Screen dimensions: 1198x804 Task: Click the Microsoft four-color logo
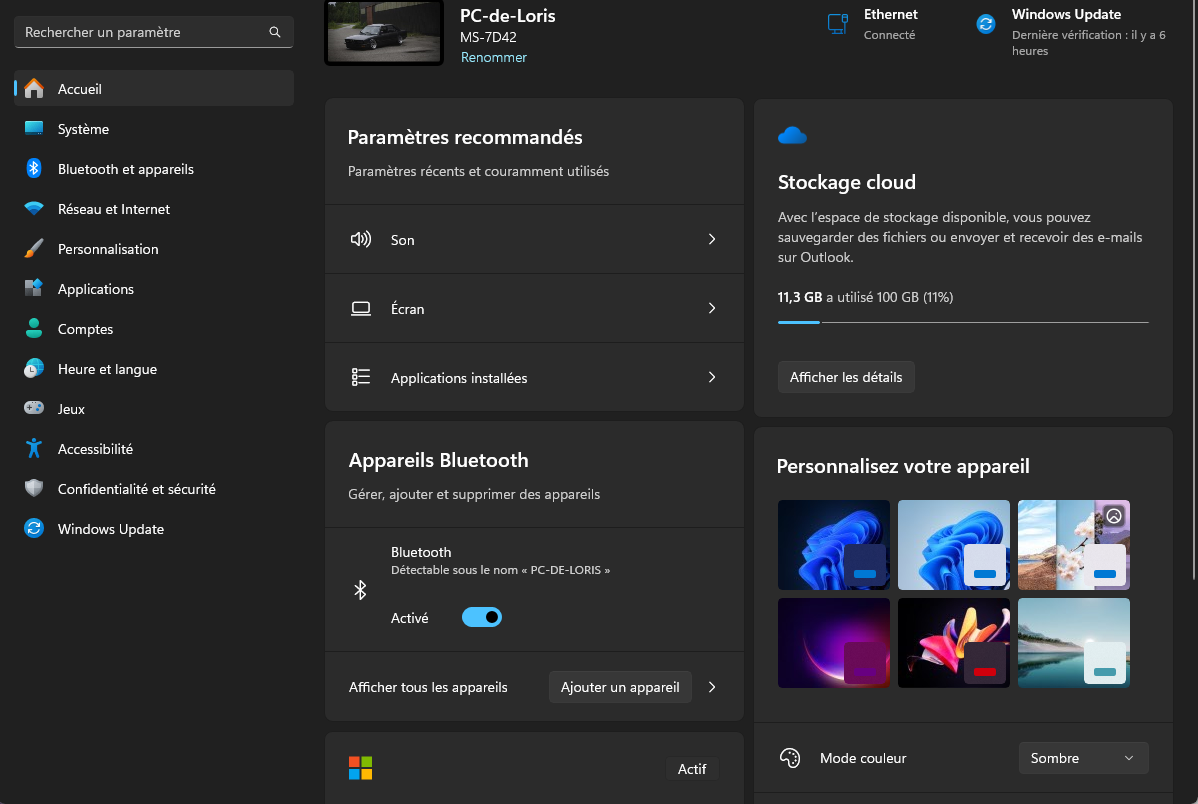point(361,767)
